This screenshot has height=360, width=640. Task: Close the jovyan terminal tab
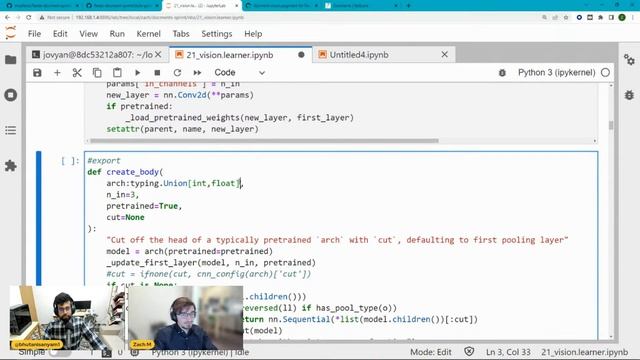click(x=158, y=54)
